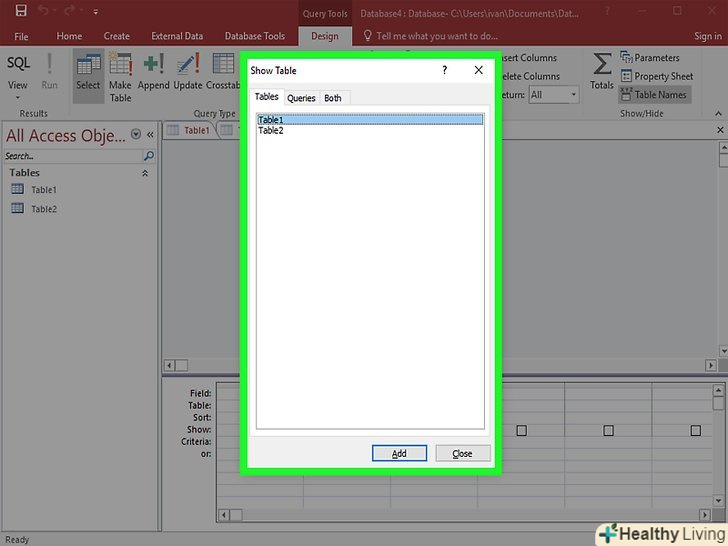Toggle the first visible Show checkbox
This screenshot has width=728, height=546.
[521, 430]
